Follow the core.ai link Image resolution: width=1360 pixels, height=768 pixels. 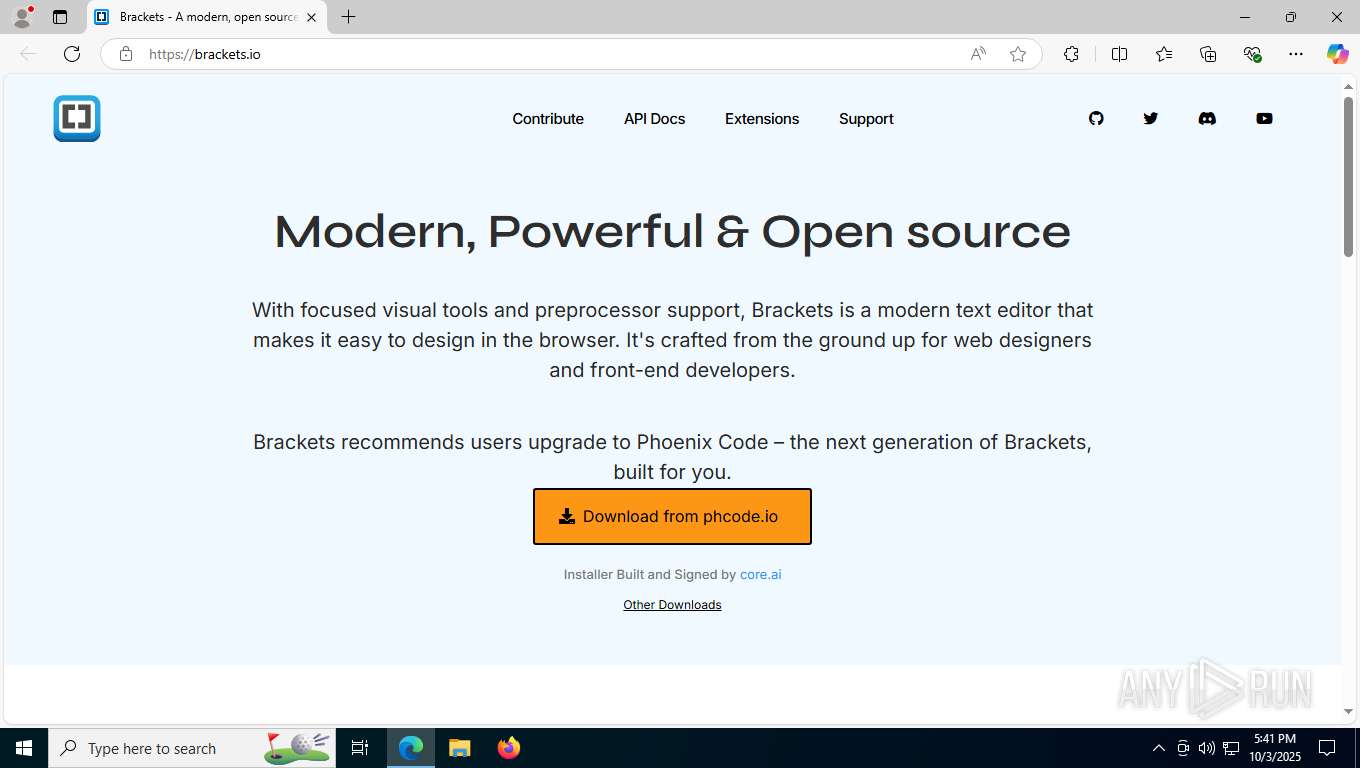[760, 574]
